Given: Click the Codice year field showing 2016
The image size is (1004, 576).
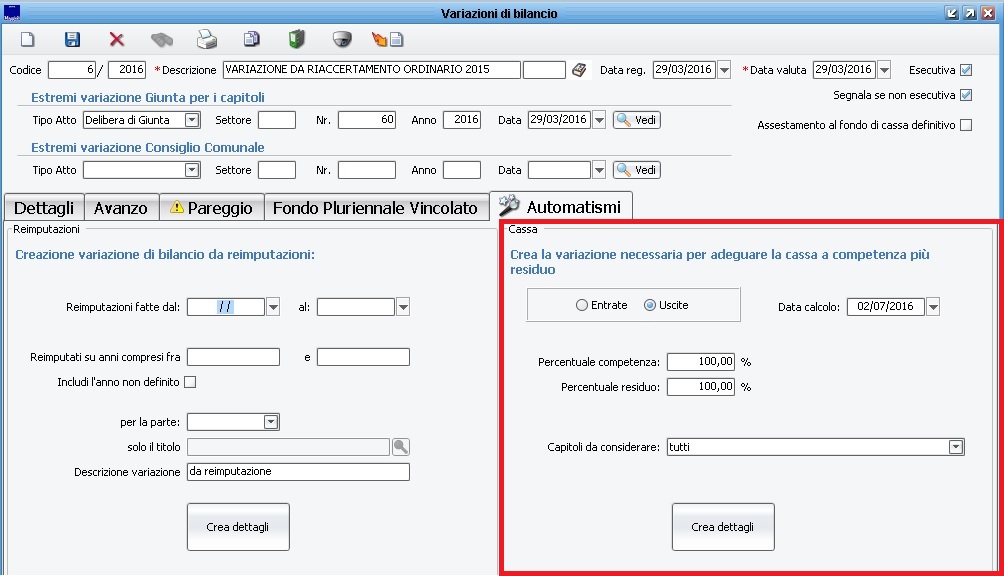Looking at the screenshot, I should pos(127,70).
